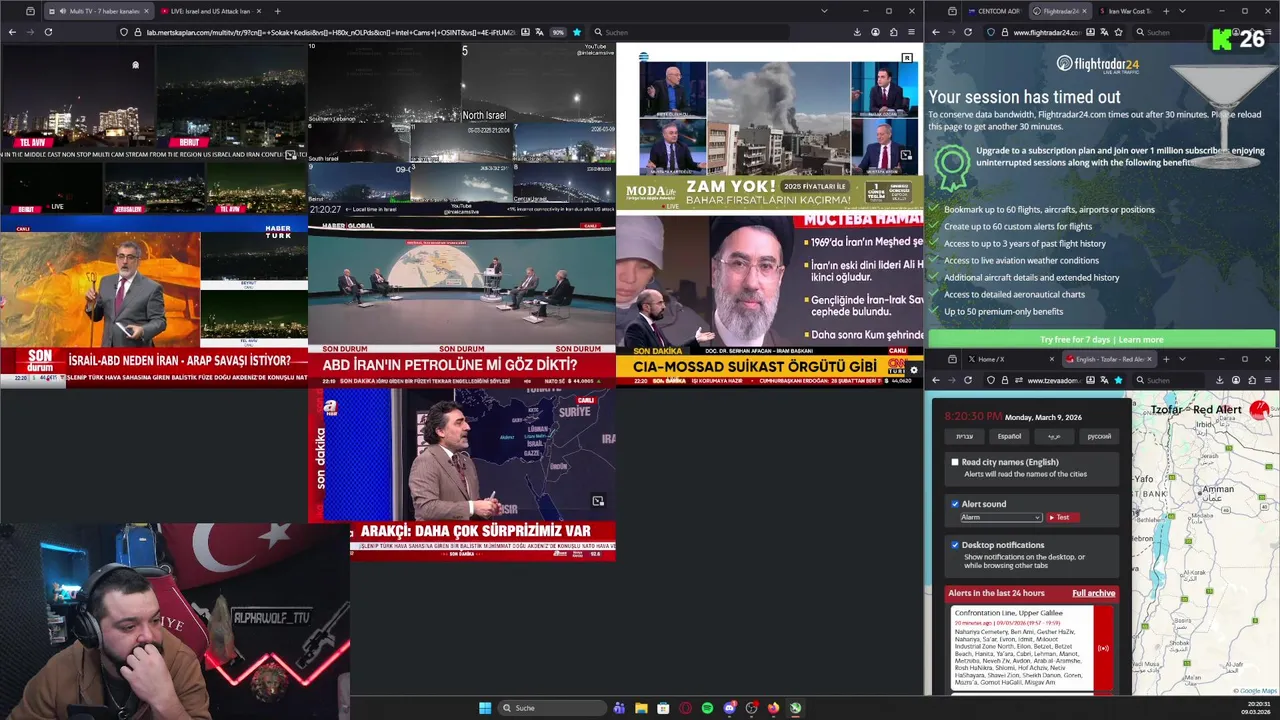Open settings gear on CNN Türk tile
This screenshot has width=1280, height=720.
click(913, 370)
